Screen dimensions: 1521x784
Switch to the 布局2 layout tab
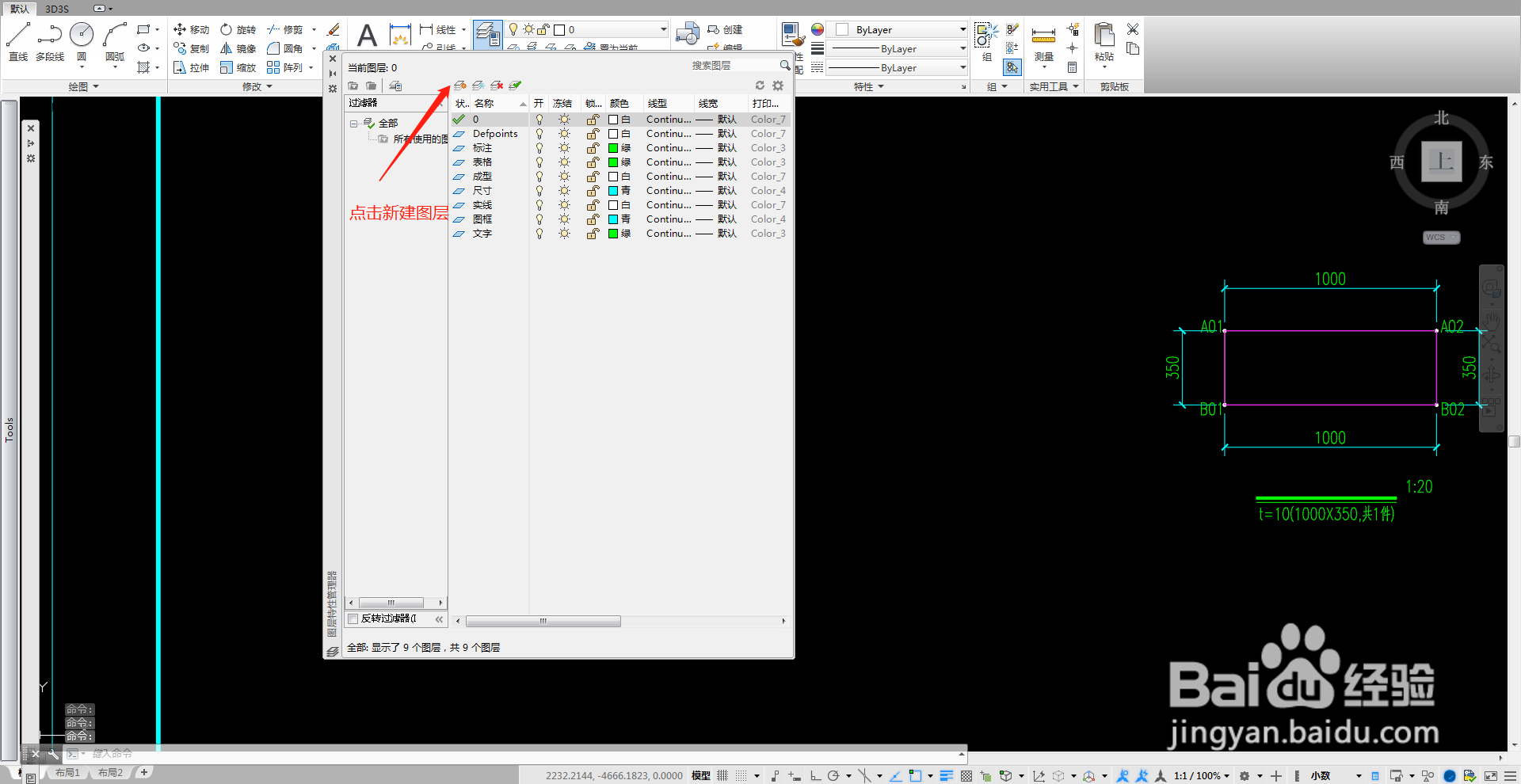tap(110, 772)
